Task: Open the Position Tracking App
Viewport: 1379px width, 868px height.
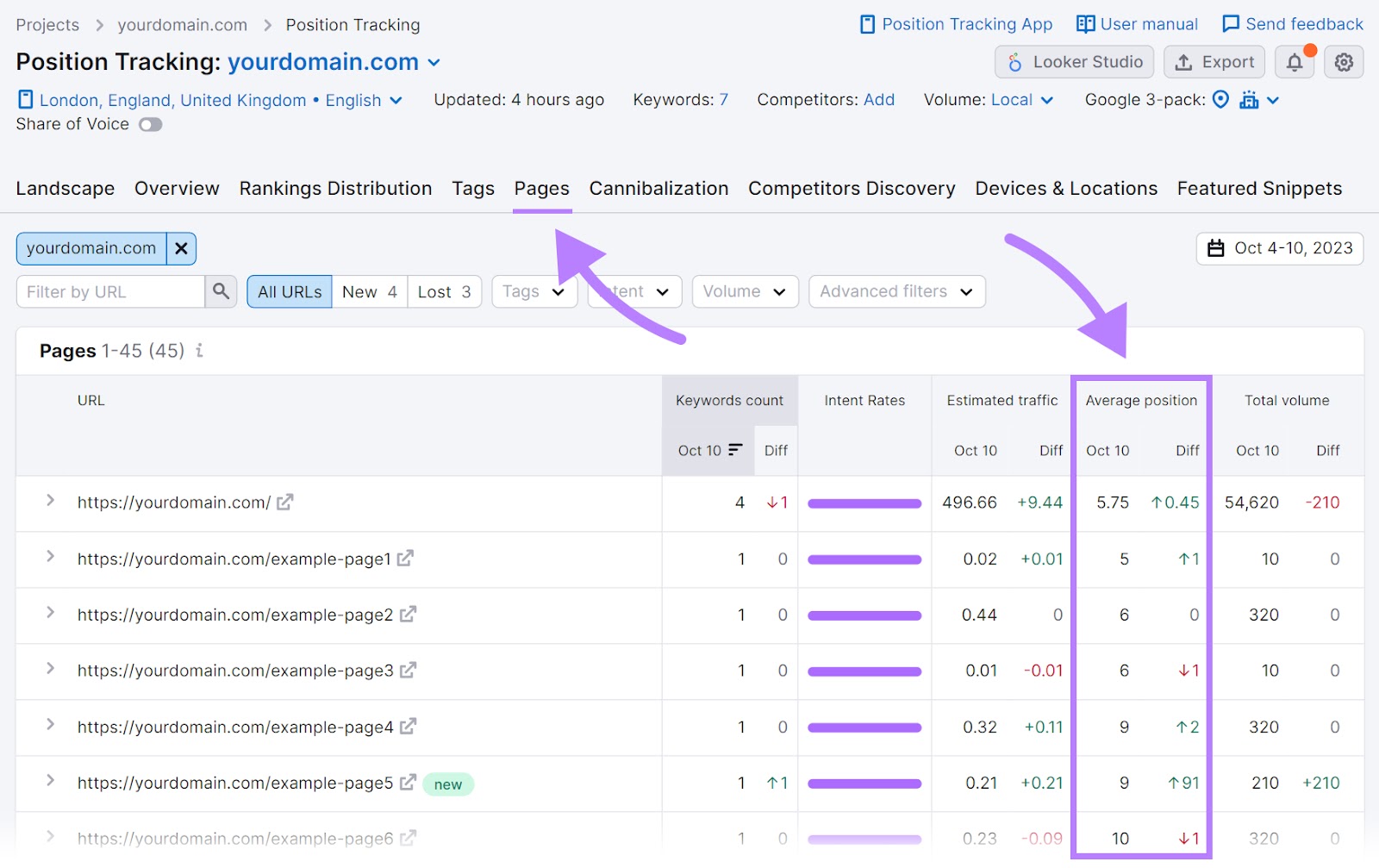Action: pyautogui.click(x=956, y=24)
